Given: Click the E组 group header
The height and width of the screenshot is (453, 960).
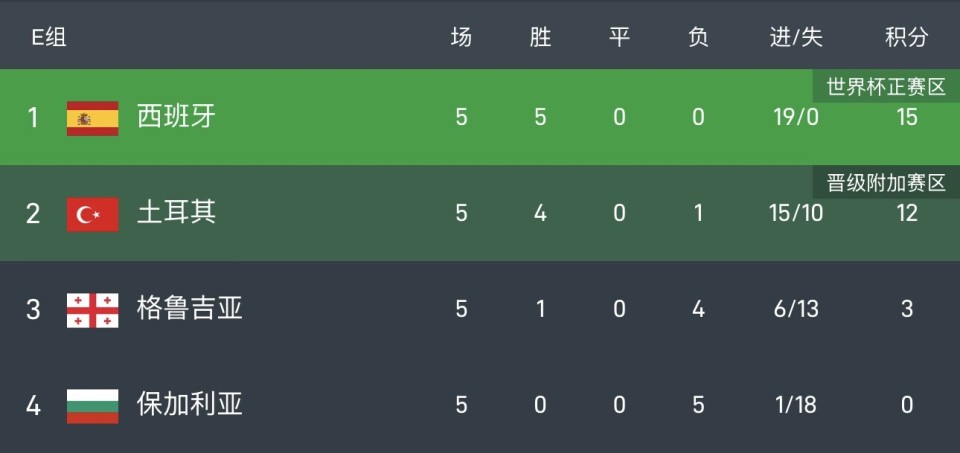Looking at the screenshot, I should pos(49,38).
